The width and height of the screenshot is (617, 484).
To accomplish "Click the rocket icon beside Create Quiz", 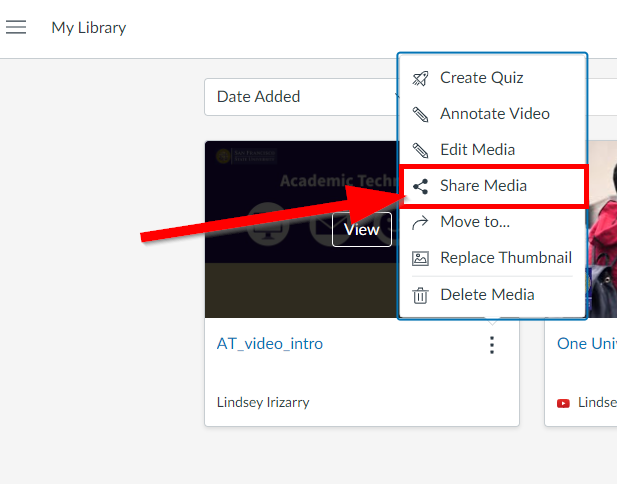I will click(x=420, y=78).
